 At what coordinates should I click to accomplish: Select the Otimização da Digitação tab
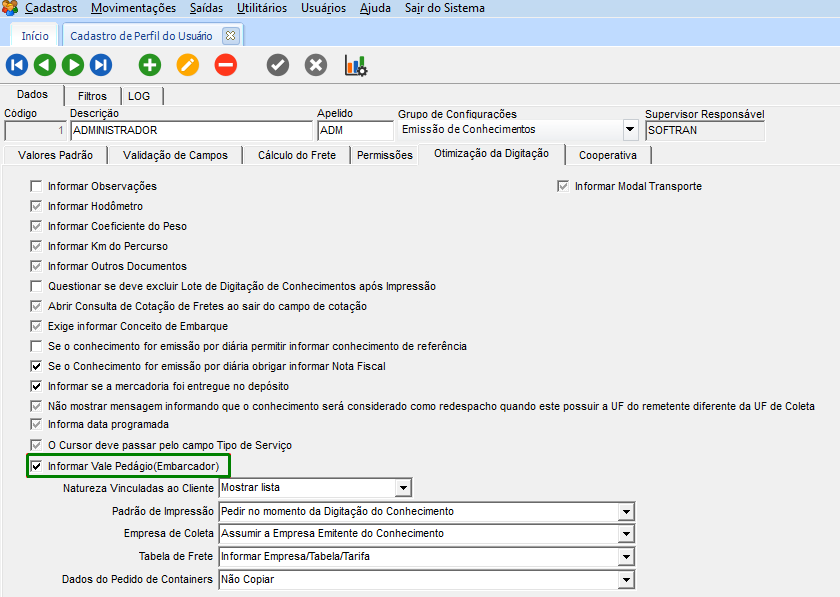[491, 153]
